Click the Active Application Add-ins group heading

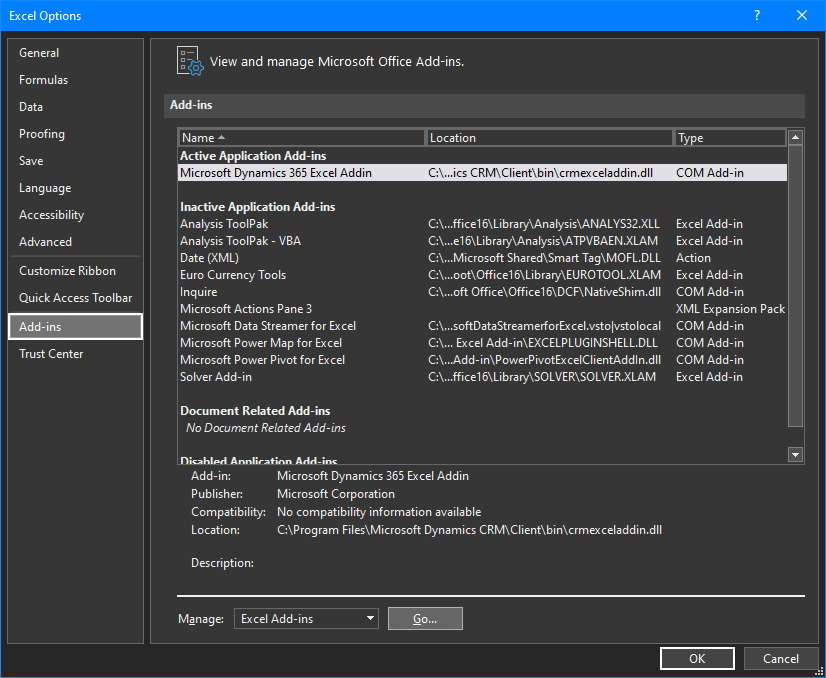click(x=253, y=156)
